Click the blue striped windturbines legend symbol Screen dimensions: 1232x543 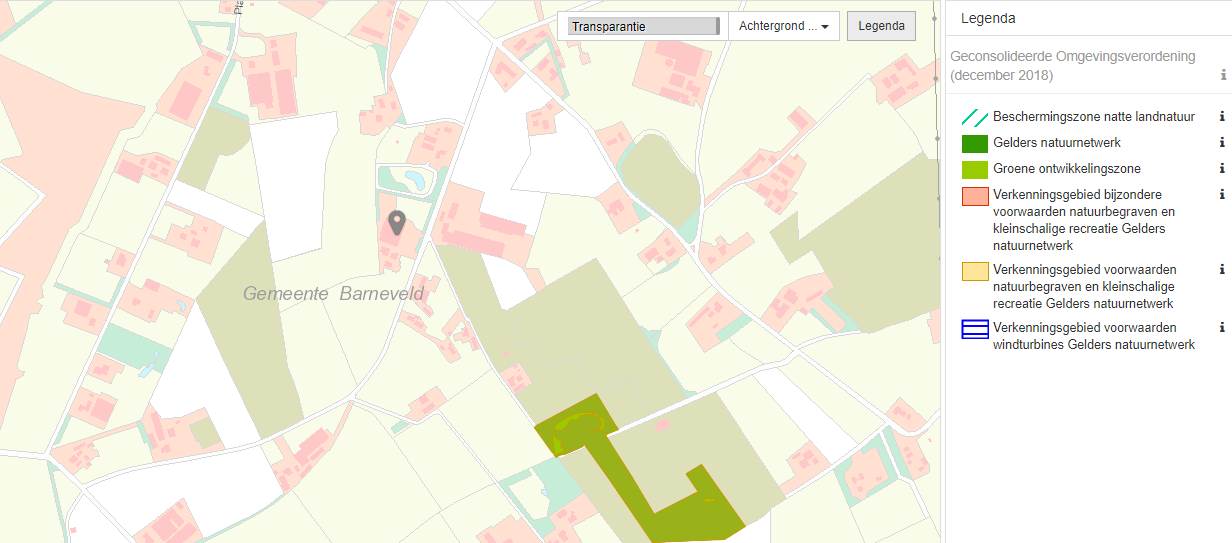975,329
